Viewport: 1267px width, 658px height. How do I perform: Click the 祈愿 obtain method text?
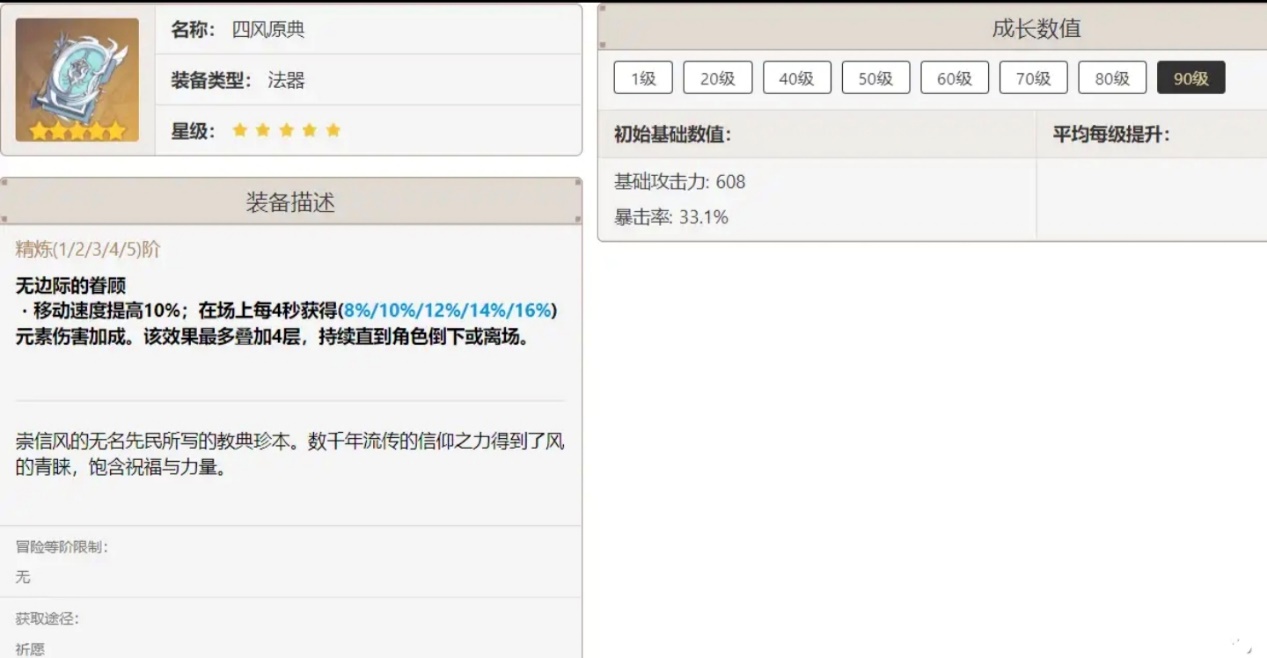(30, 649)
